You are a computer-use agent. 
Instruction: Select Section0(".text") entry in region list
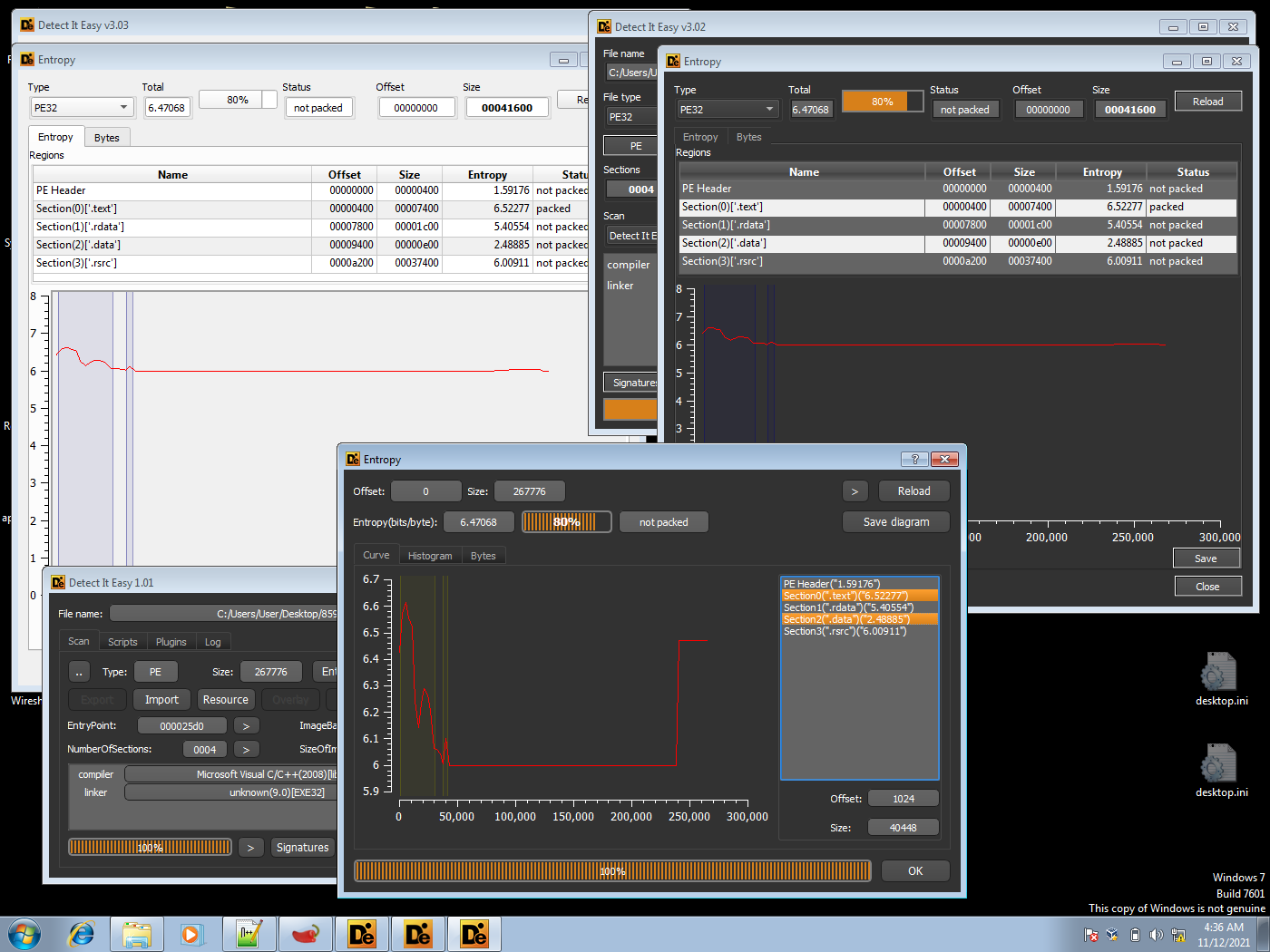tap(859, 596)
